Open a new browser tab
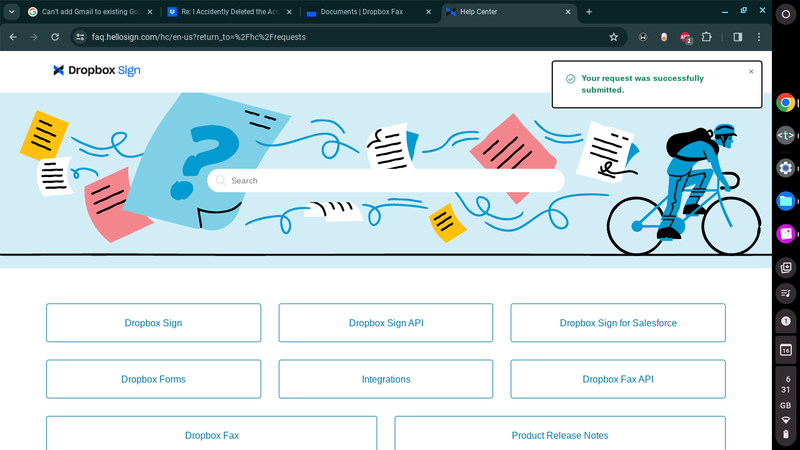Screen dimensions: 800x450 click(x=589, y=12)
